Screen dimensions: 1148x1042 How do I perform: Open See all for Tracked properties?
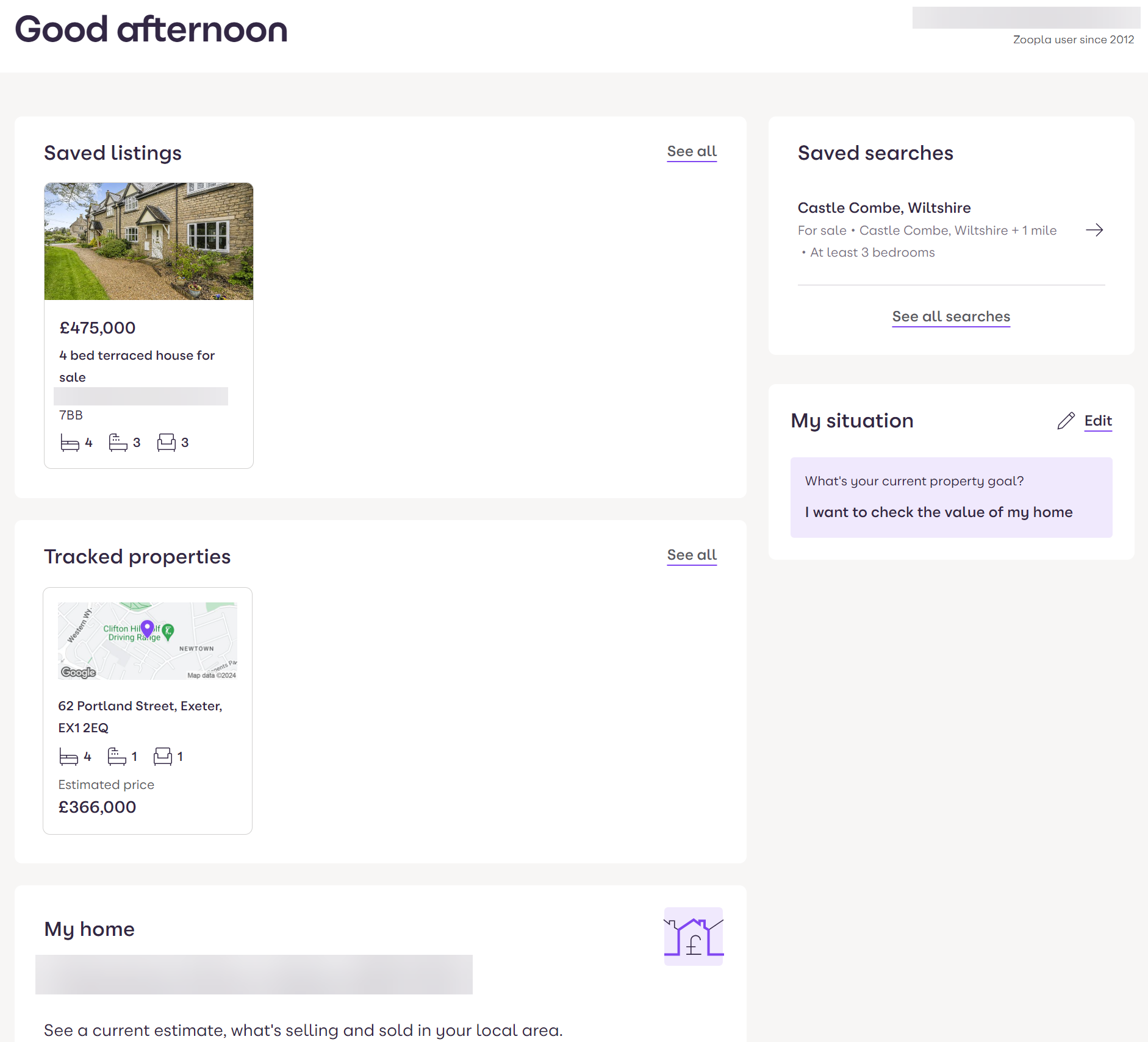click(x=692, y=555)
